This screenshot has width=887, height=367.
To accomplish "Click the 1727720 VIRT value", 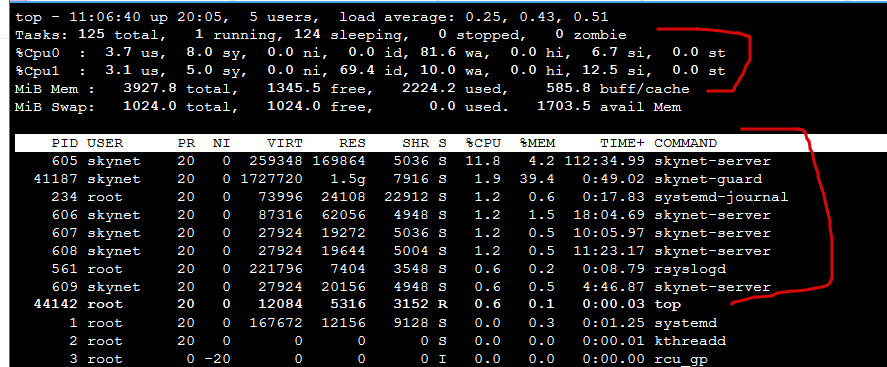I will tap(272, 179).
